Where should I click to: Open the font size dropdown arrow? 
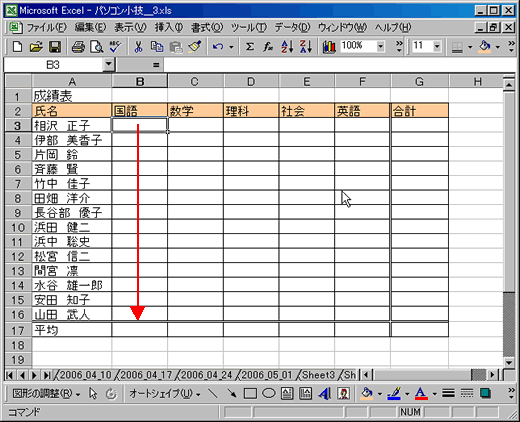tap(437, 46)
